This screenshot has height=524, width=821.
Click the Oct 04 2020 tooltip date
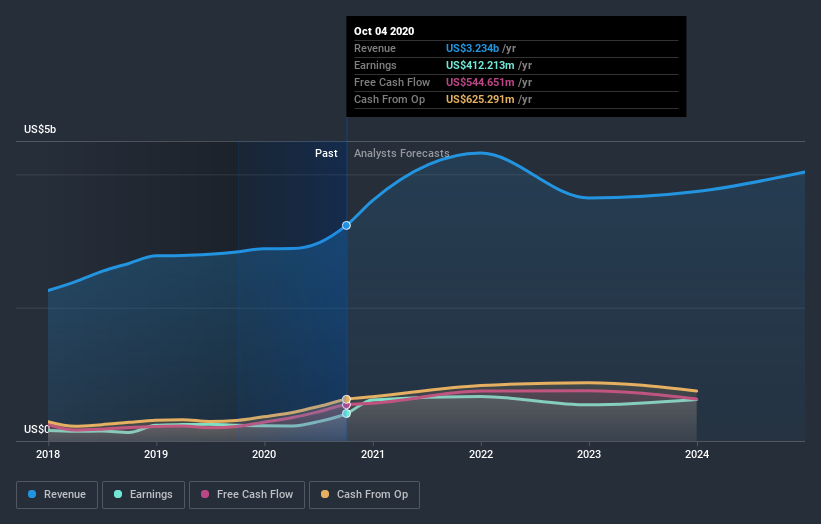(384, 31)
